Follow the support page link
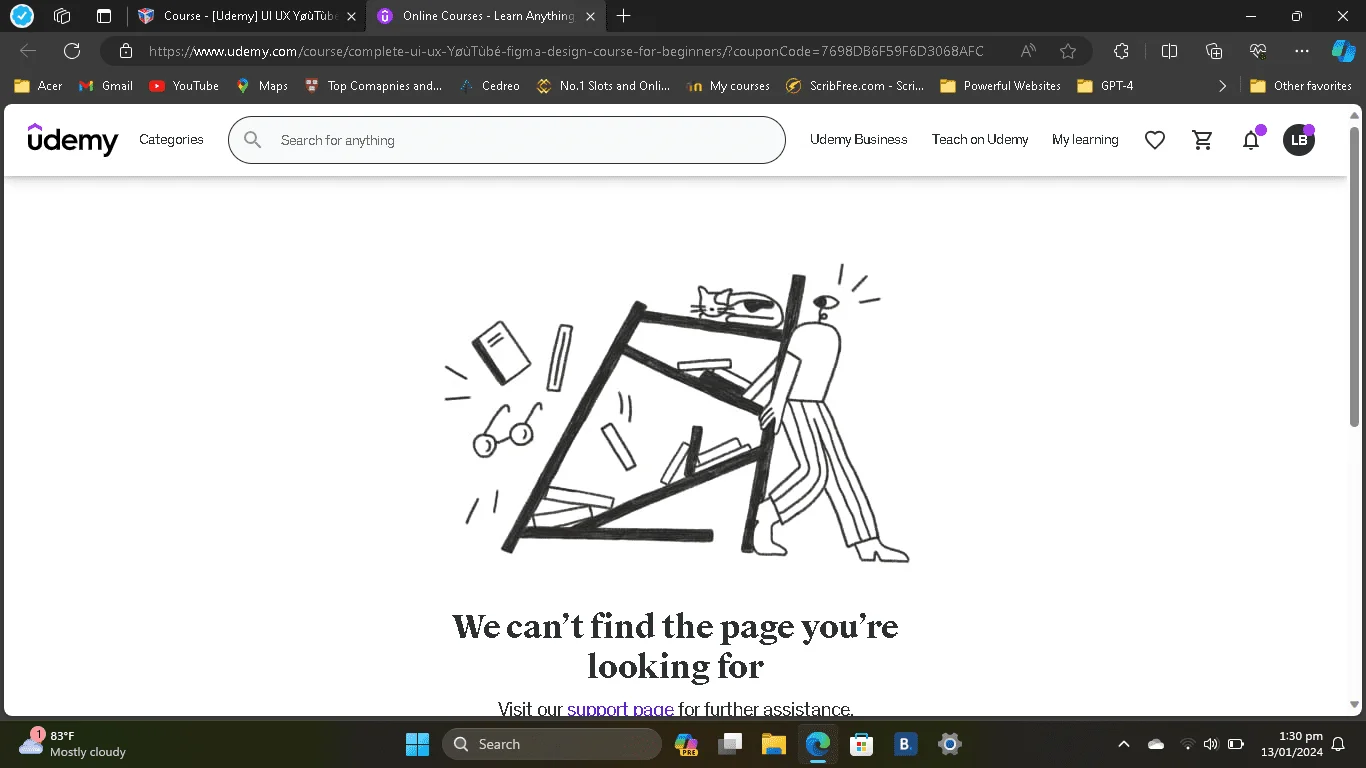The height and width of the screenshot is (768, 1366). click(x=620, y=709)
